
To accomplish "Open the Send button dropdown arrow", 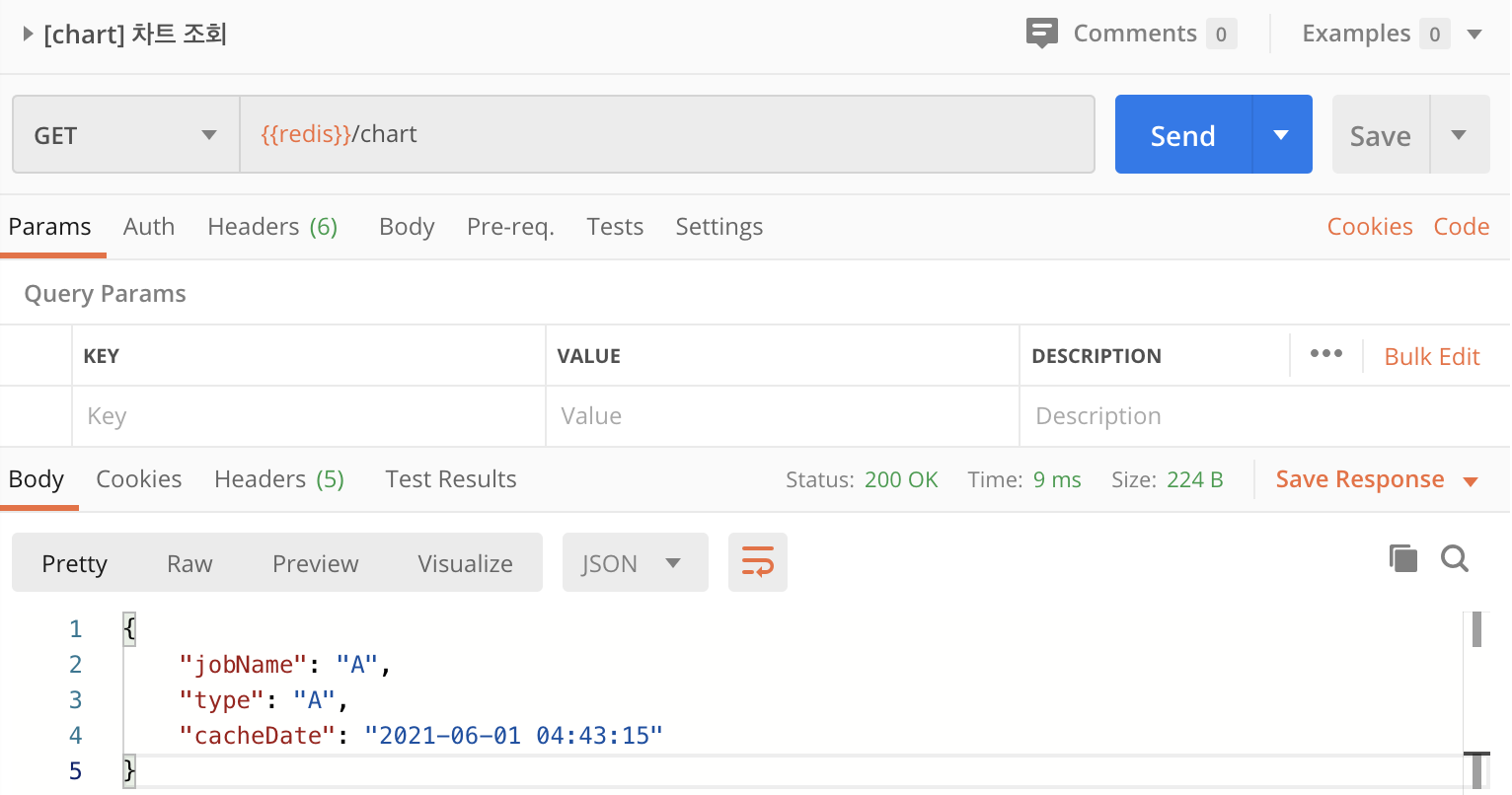I will 1281,134.
